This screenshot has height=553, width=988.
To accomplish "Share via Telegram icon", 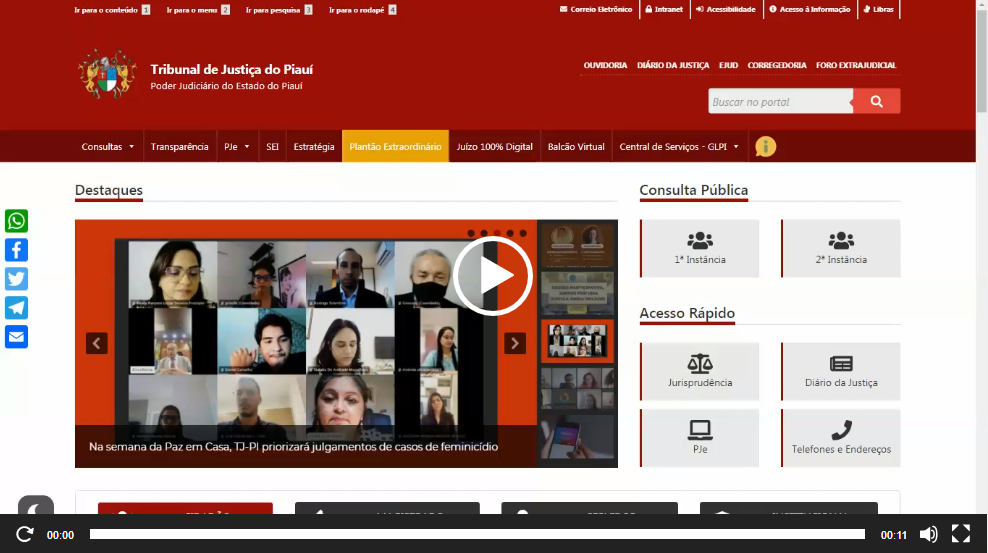I will tap(16, 308).
